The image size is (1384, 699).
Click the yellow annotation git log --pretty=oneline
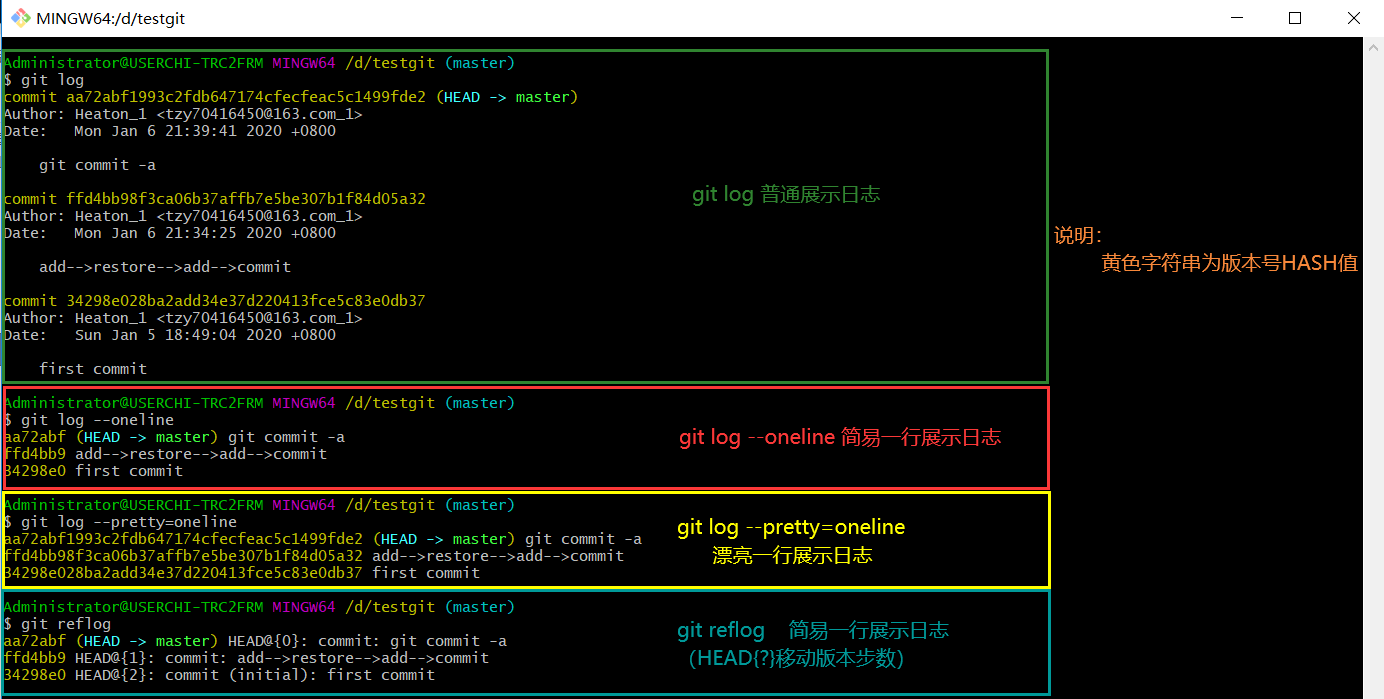791,527
